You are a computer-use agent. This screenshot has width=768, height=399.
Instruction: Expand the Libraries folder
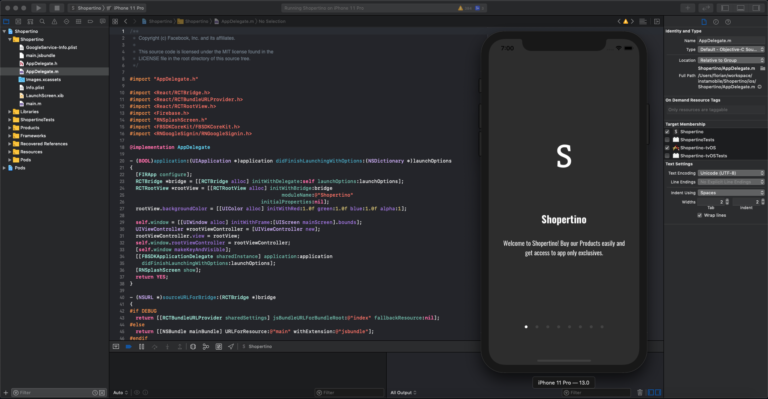click(10, 112)
